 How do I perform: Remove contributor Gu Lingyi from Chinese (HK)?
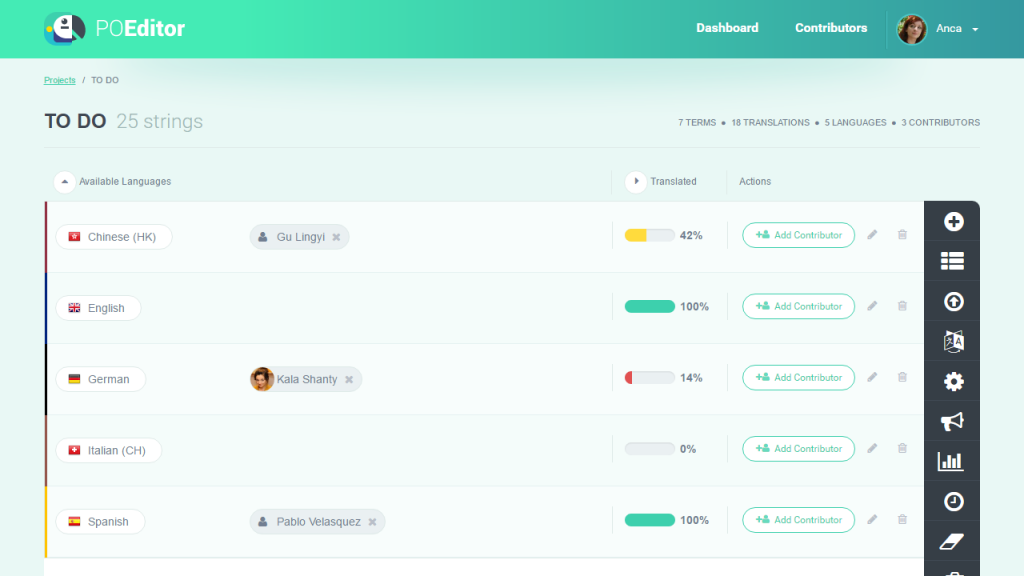[336, 237]
